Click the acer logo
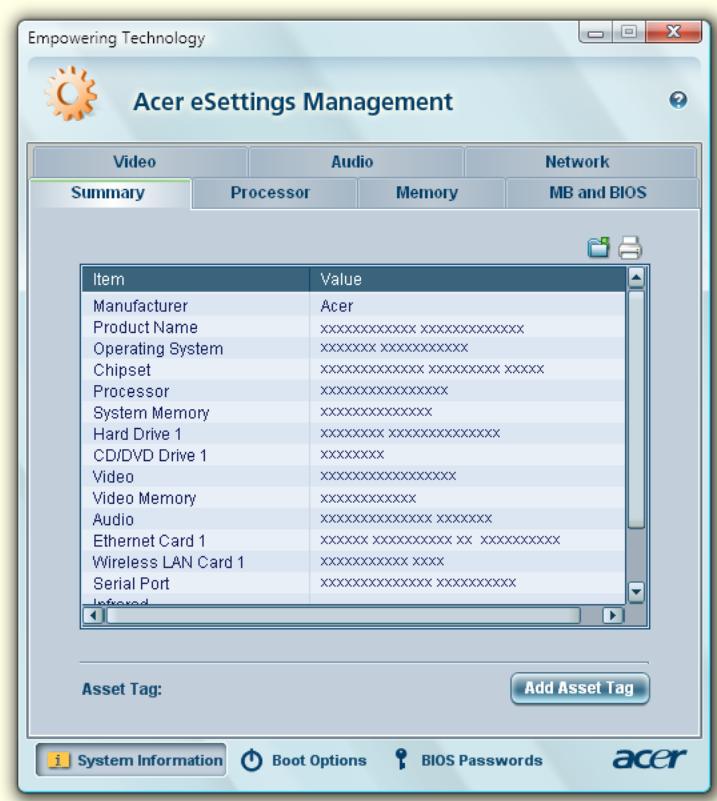 pyautogui.click(x=649, y=758)
